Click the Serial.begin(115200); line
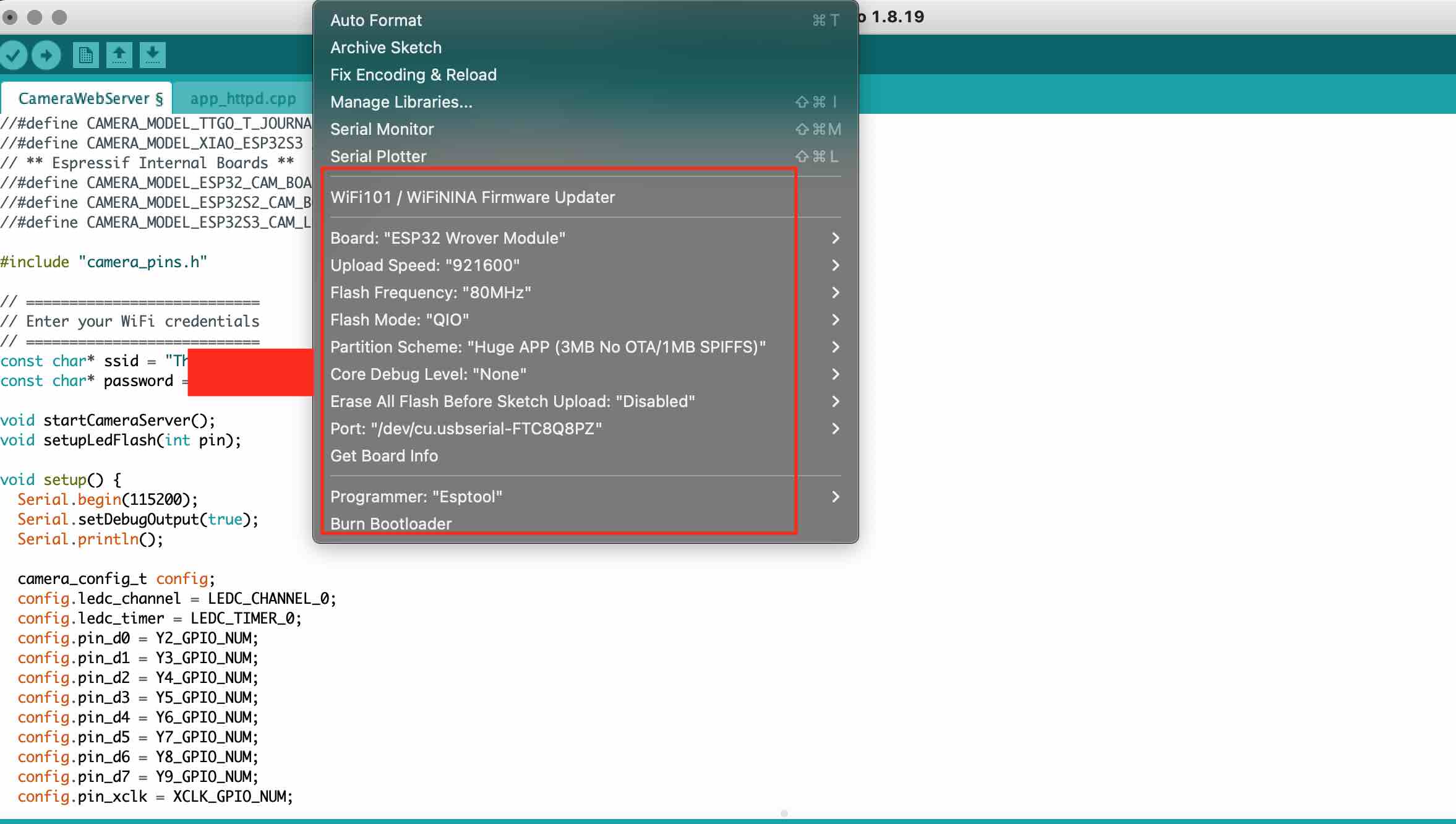1456x824 pixels. point(108,499)
